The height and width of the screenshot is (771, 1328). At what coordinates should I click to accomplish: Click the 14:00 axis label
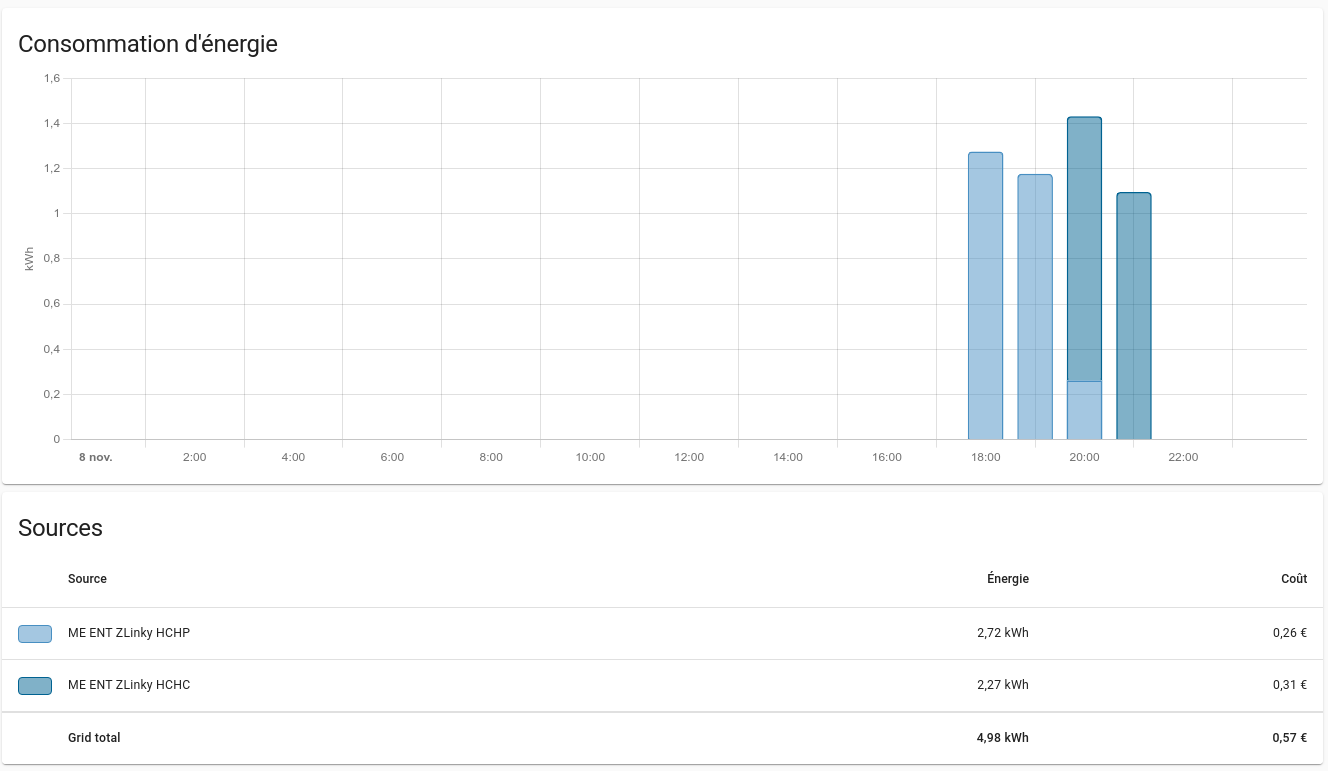788,457
